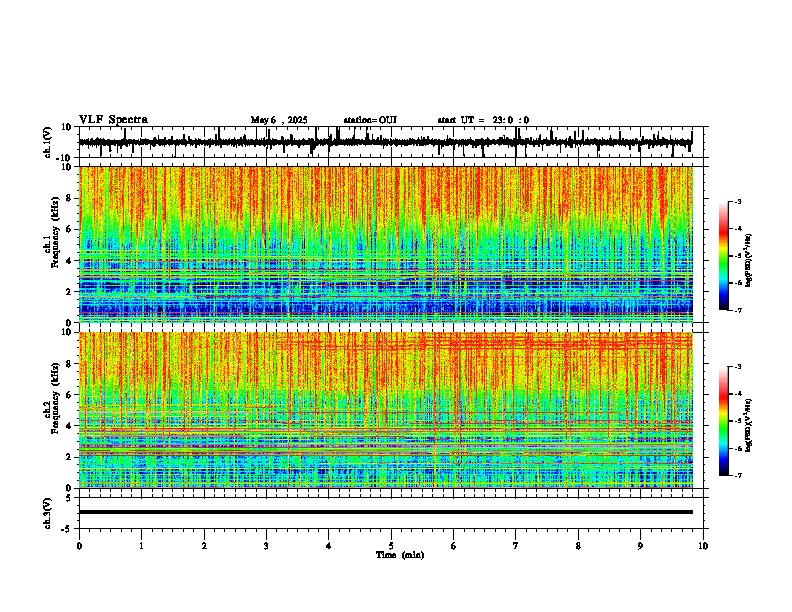Image resolution: width=792 pixels, height=612 pixels.
Task: Click the "station=OUI" header label
Action: [370, 120]
